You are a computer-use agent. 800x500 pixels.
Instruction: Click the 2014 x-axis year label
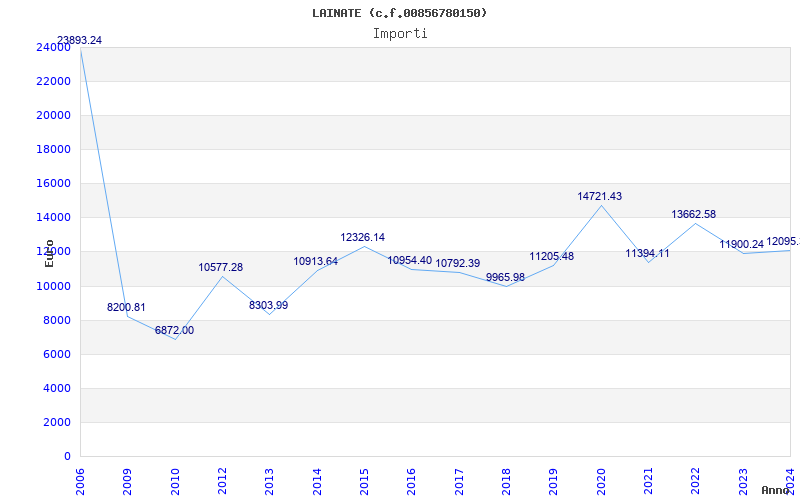pyautogui.click(x=317, y=482)
